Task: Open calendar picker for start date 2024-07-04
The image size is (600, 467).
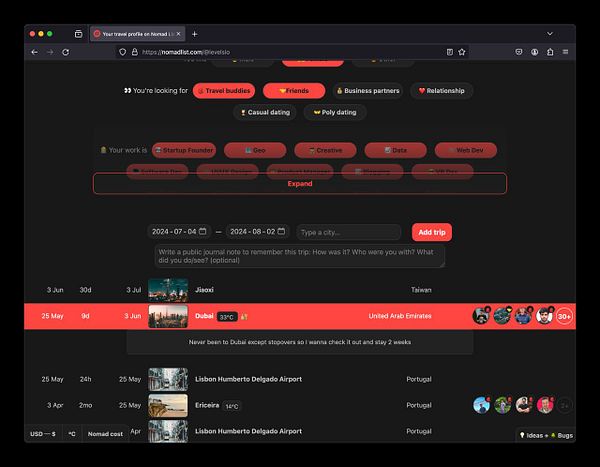Action: point(203,231)
